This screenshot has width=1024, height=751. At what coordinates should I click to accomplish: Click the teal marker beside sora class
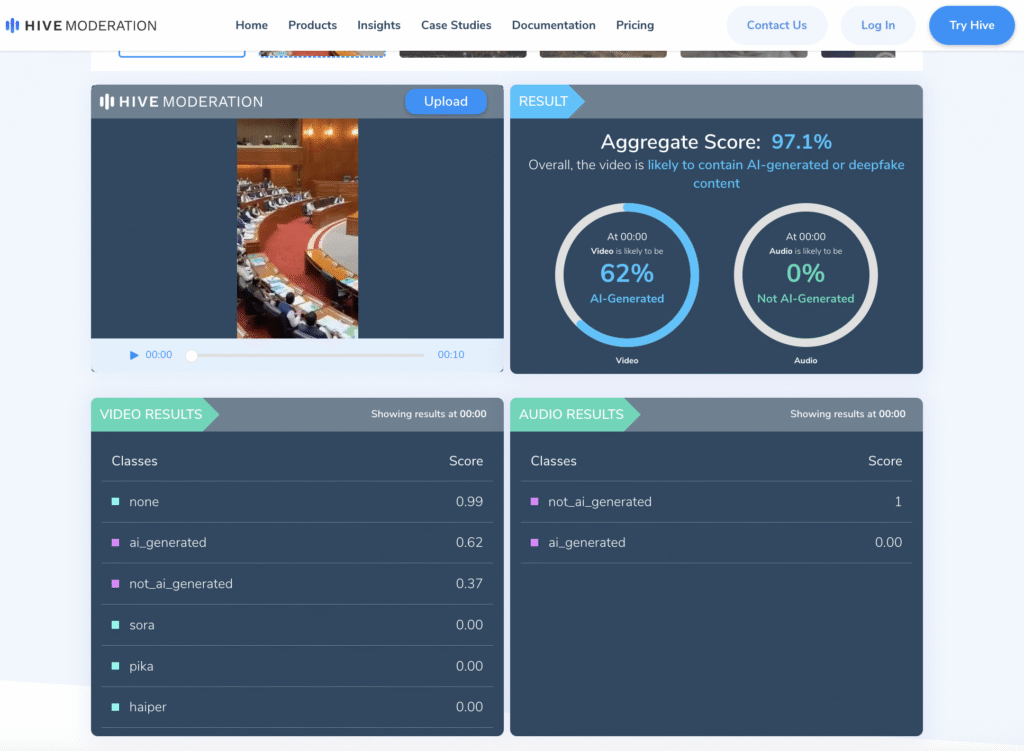[x=116, y=625]
